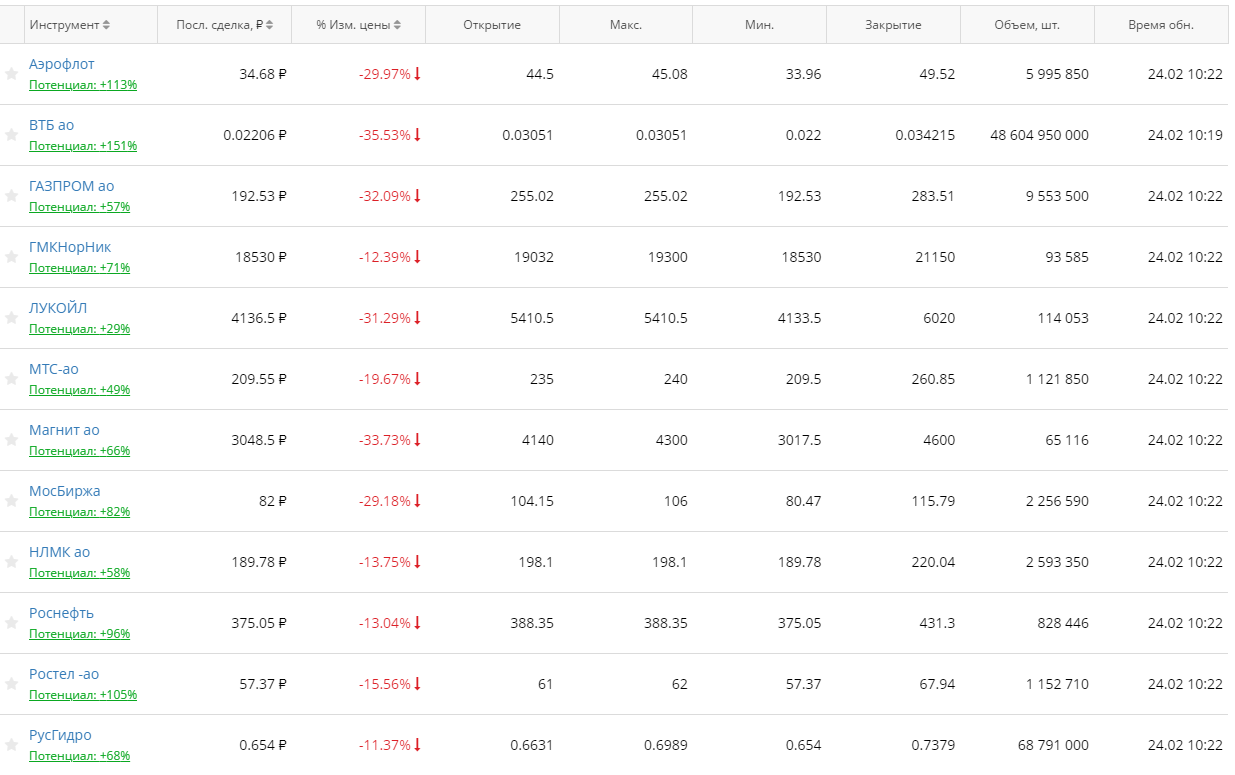The image size is (1235, 775).
Task: Click the Закрытие column header
Action: (893, 25)
